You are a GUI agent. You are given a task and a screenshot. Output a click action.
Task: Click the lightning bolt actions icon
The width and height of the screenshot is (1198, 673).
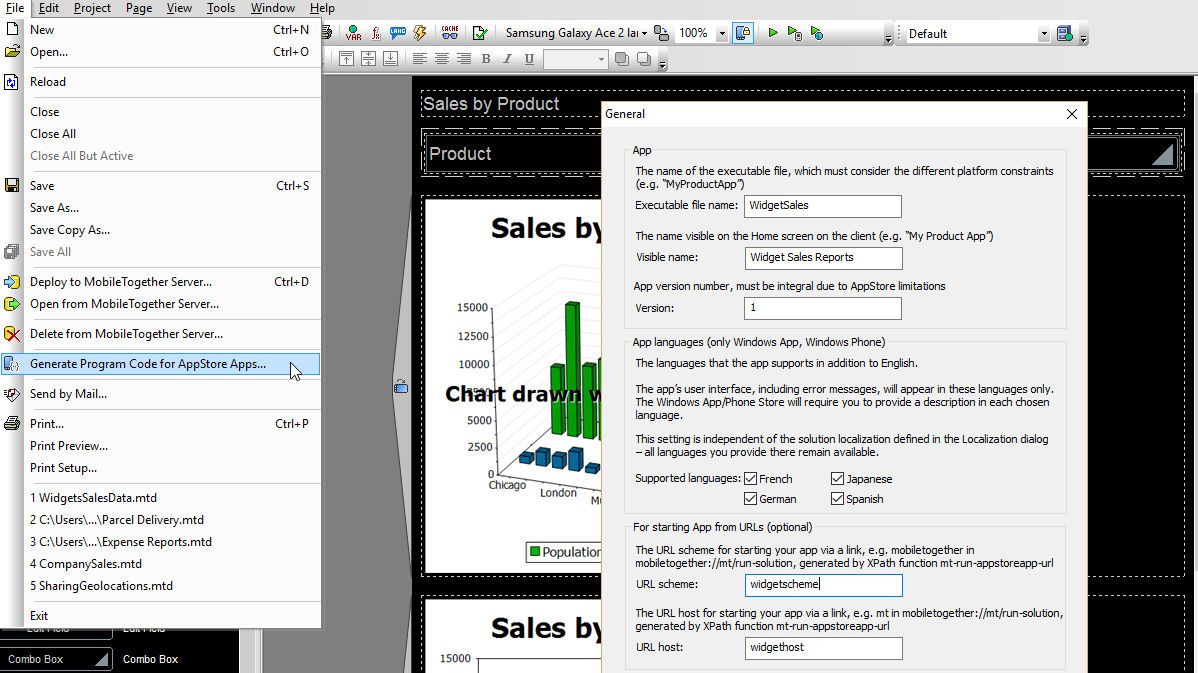coord(419,33)
